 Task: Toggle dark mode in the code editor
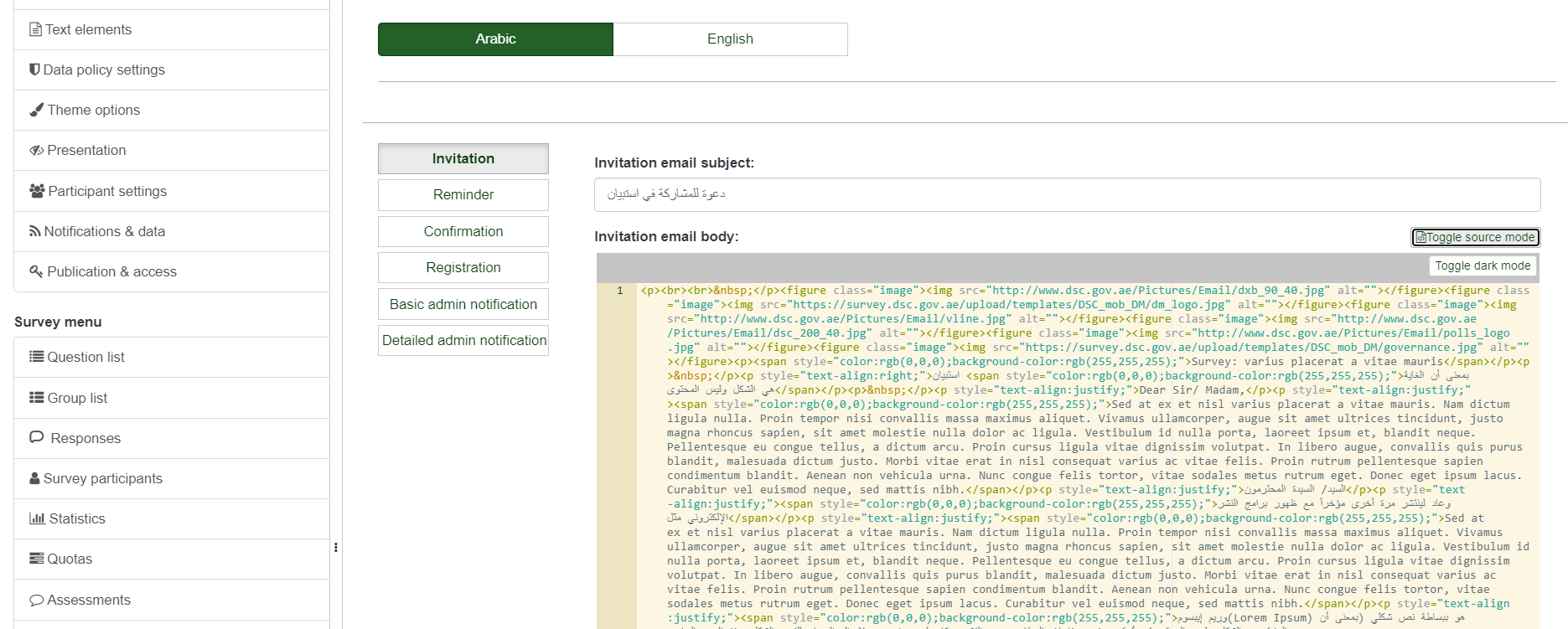point(1482,266)
